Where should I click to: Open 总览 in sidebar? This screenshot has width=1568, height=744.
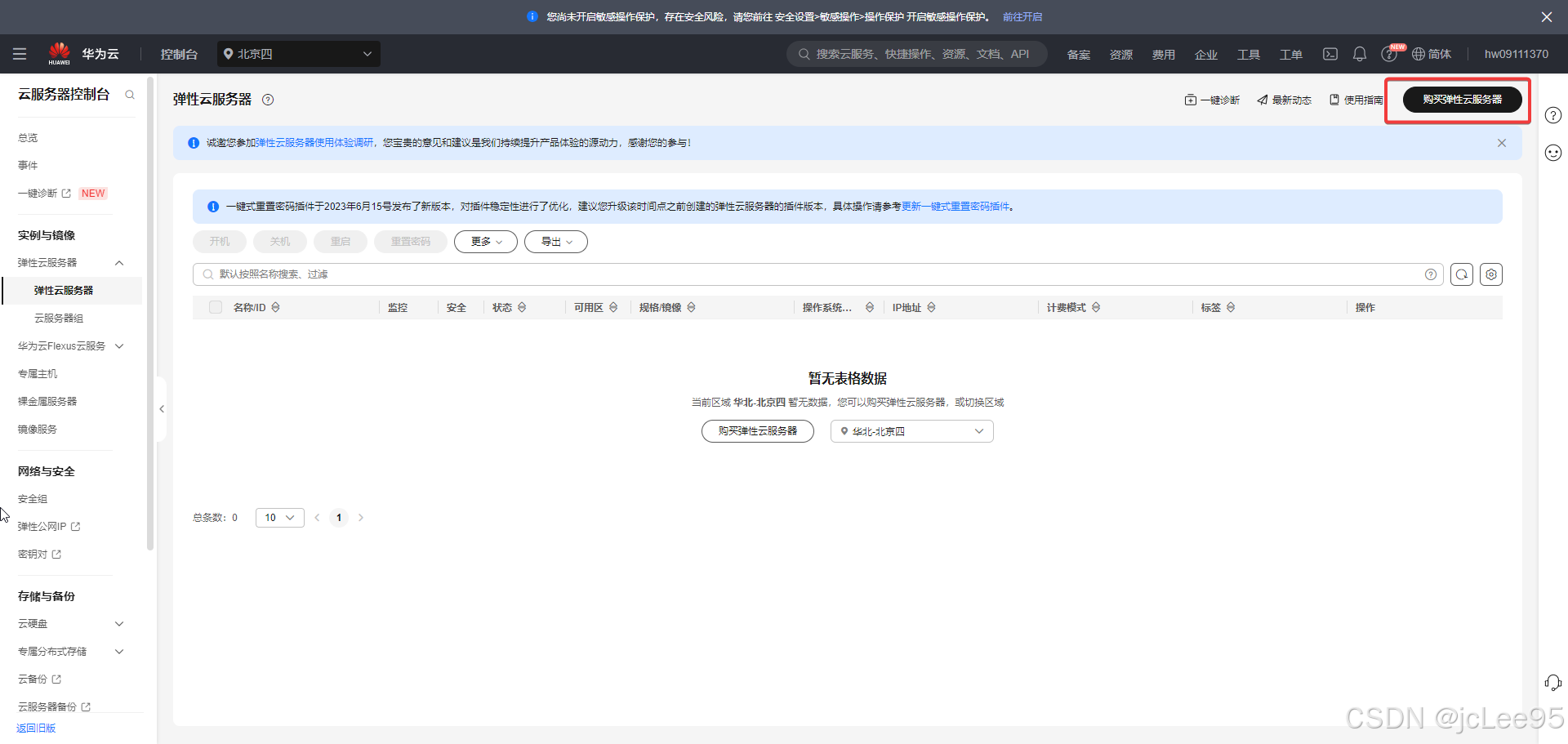[x=28, y=138]
